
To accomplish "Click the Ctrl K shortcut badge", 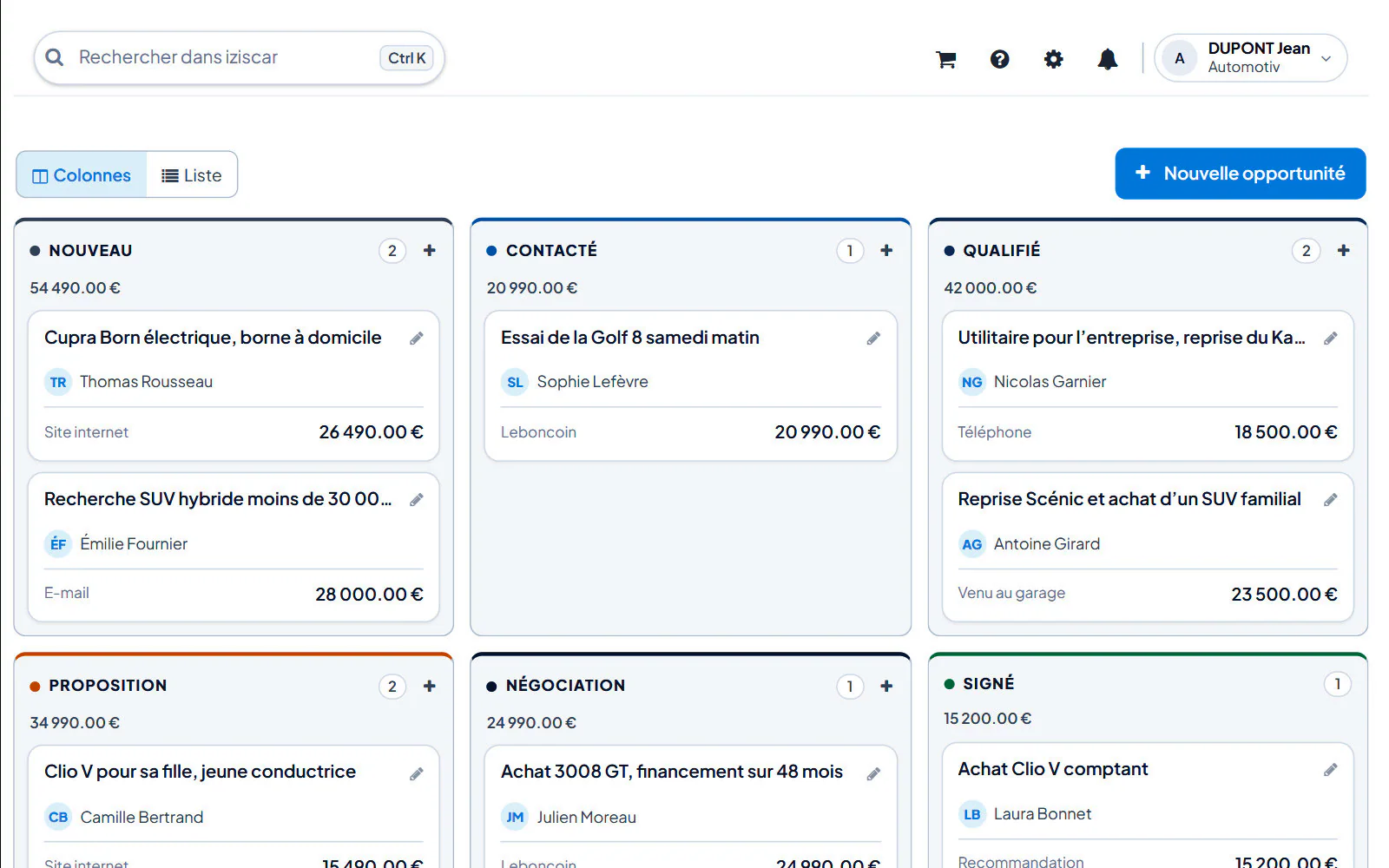I will [406, 58].
